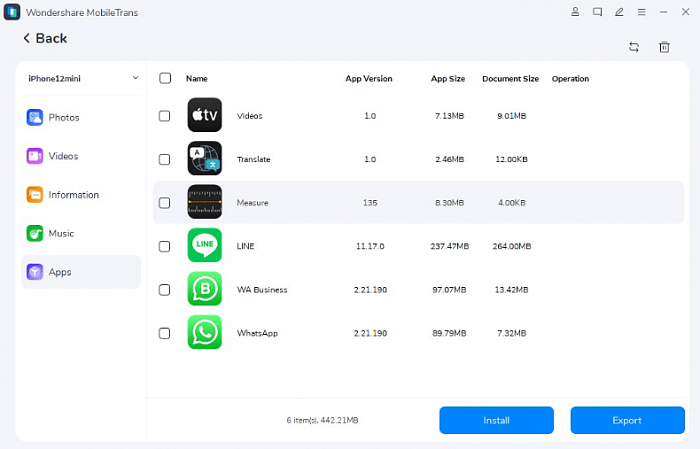This screenshot has height=449, width=700.
Task: Click the 'LINE' name text
Action: (x=246, y=246)
